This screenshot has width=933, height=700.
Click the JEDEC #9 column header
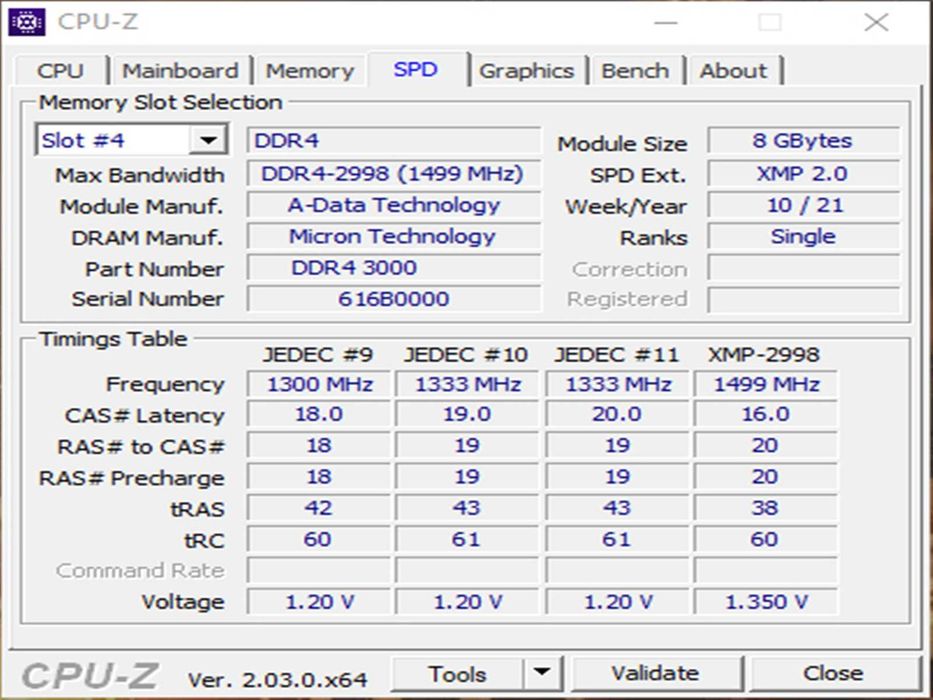click(318, 355)
